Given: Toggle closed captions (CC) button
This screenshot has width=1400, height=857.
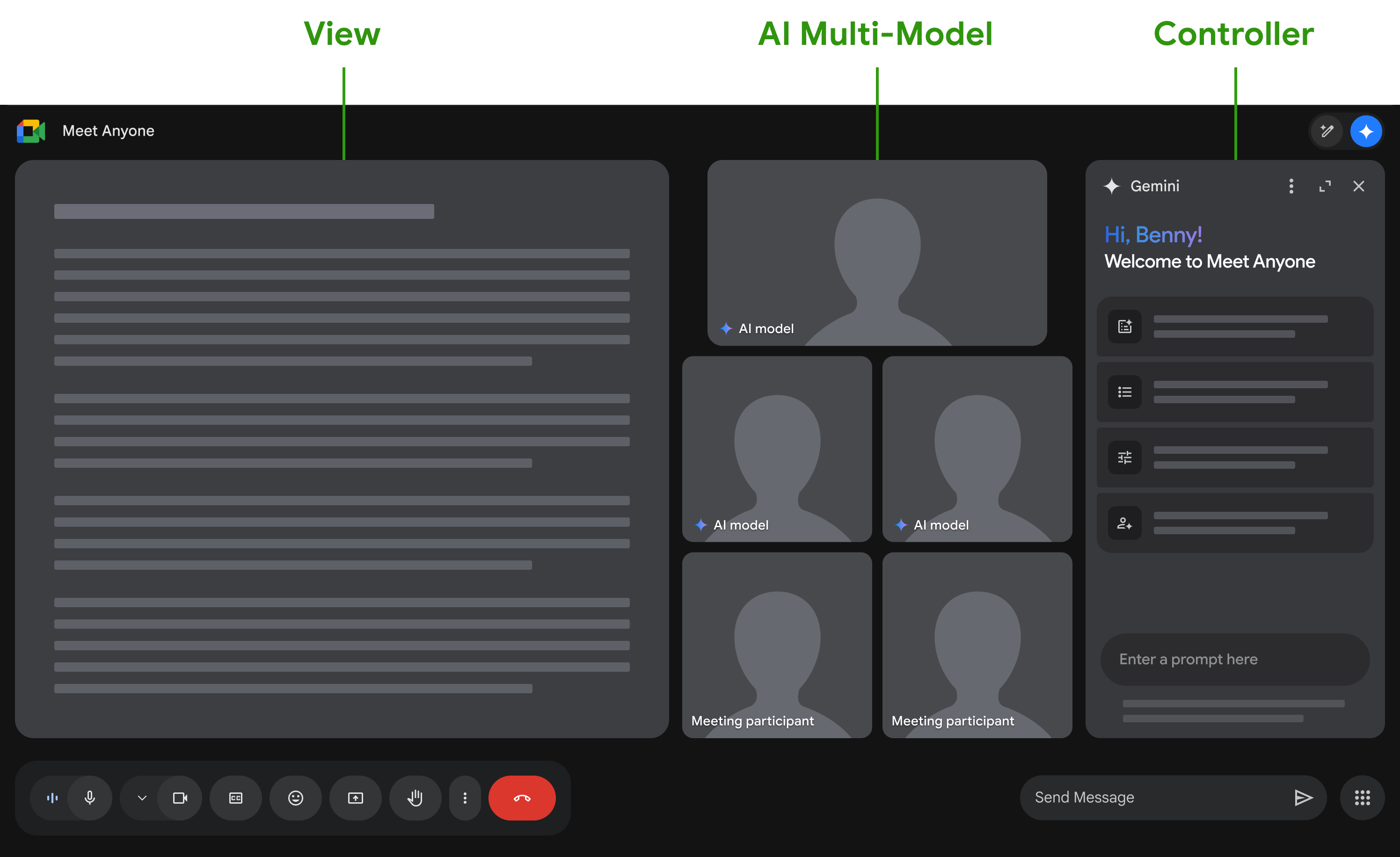Looking at the screenshot, I should point(235,798).
